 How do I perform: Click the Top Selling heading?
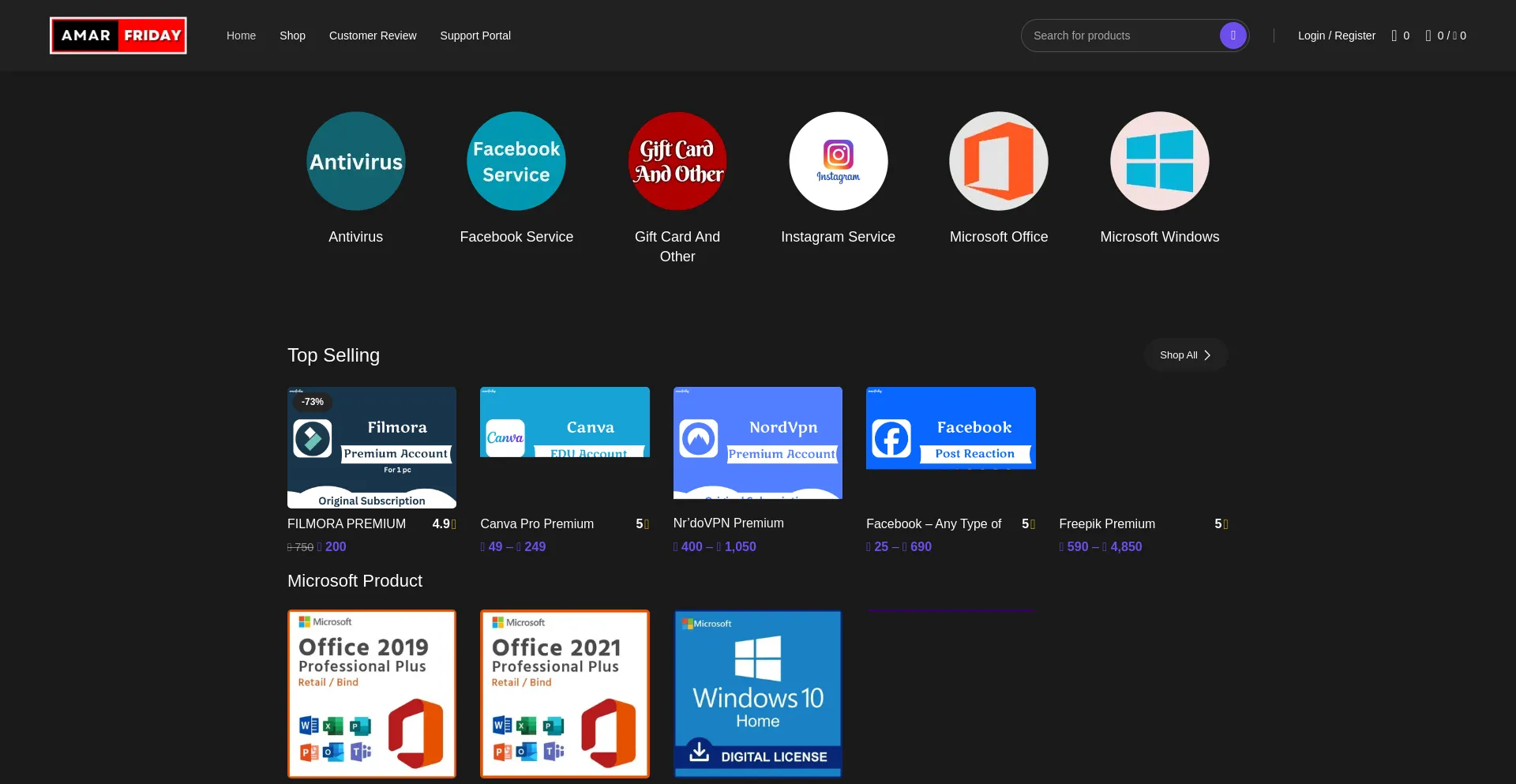333,355
